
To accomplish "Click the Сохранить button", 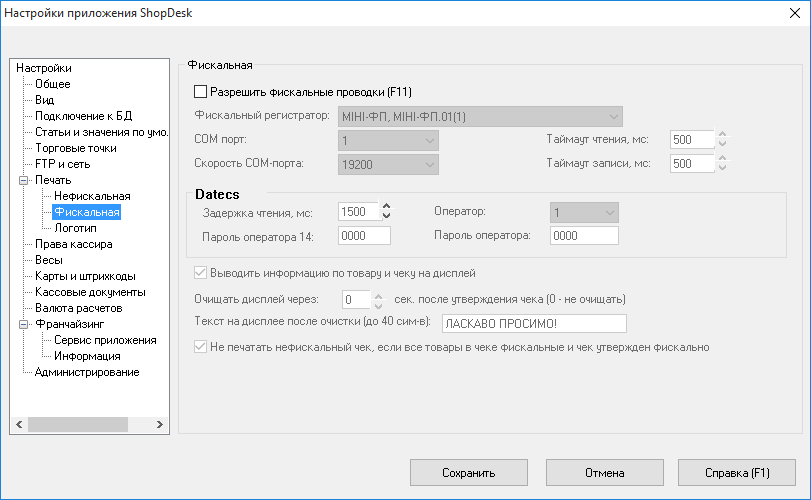I will pos(469,473).
